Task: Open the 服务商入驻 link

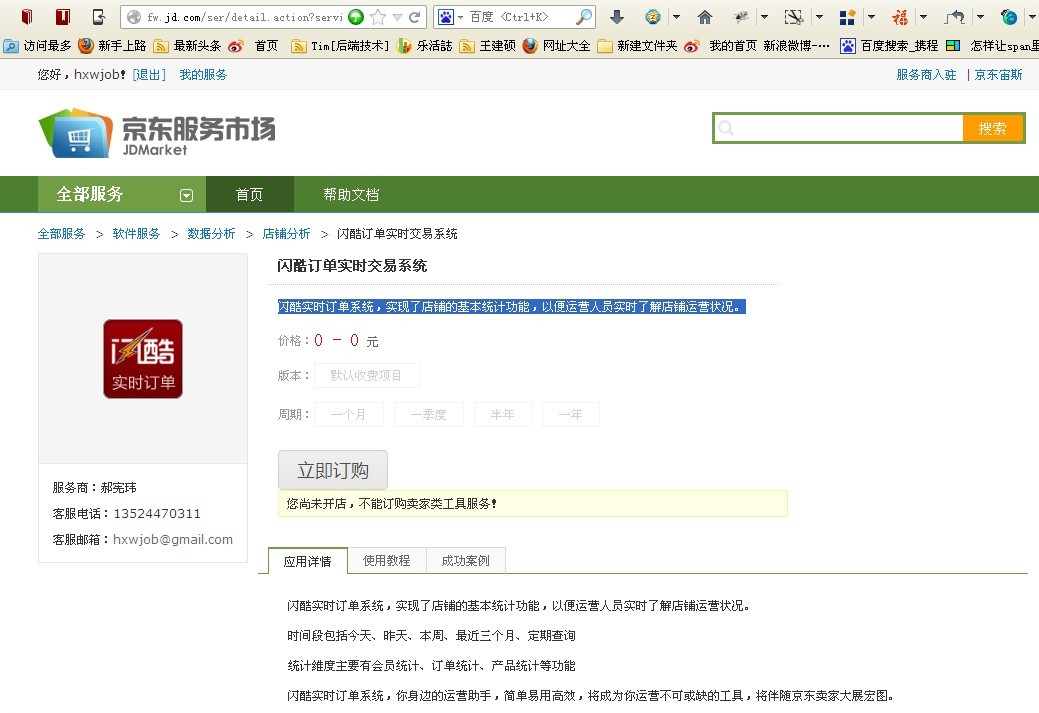Action: click(926, 74)
